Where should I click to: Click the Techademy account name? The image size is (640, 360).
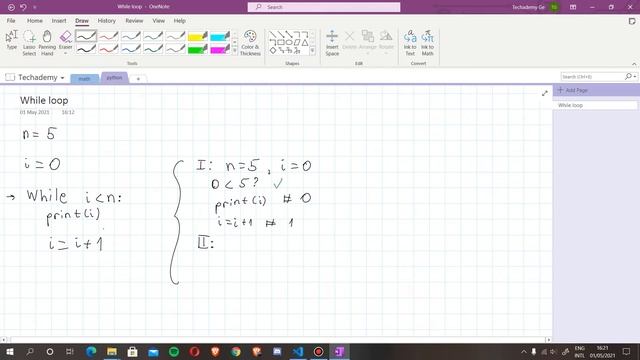pos(528,7)
